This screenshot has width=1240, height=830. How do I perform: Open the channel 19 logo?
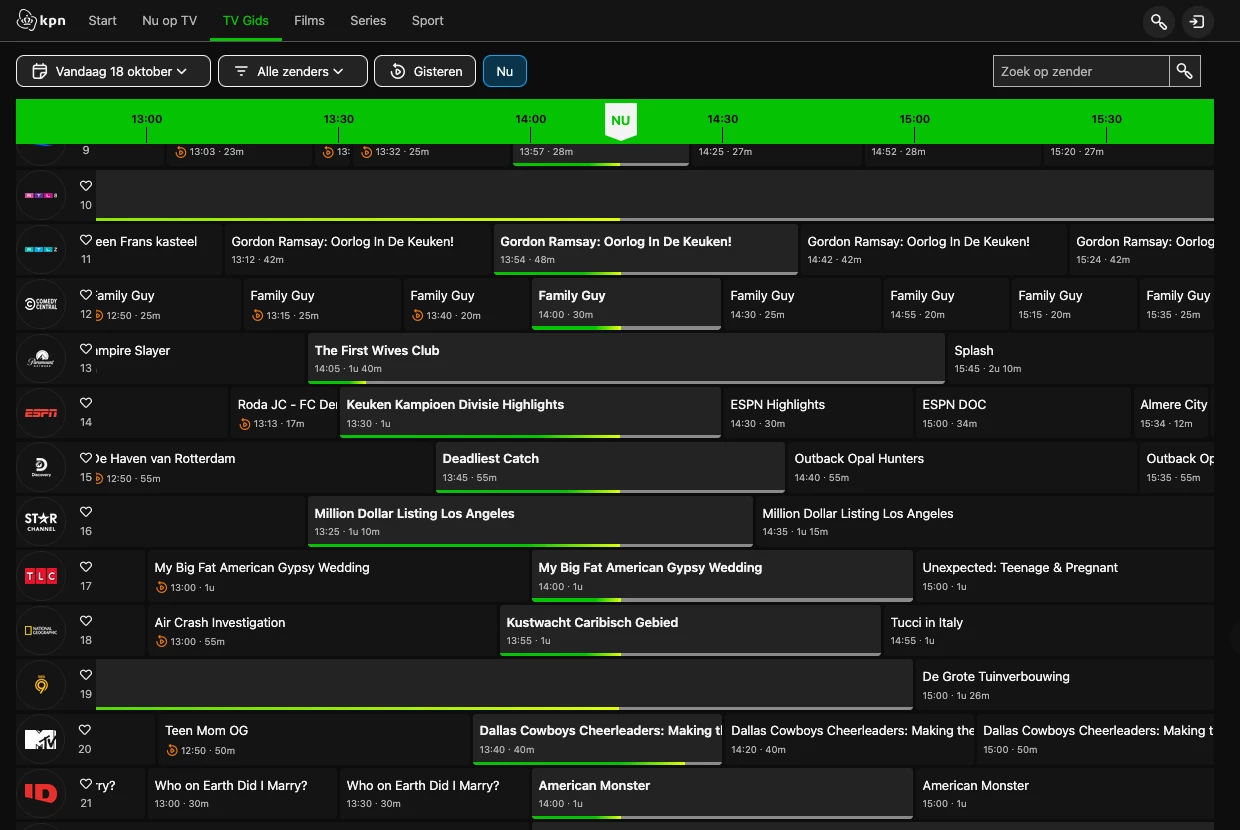(41, 684)
